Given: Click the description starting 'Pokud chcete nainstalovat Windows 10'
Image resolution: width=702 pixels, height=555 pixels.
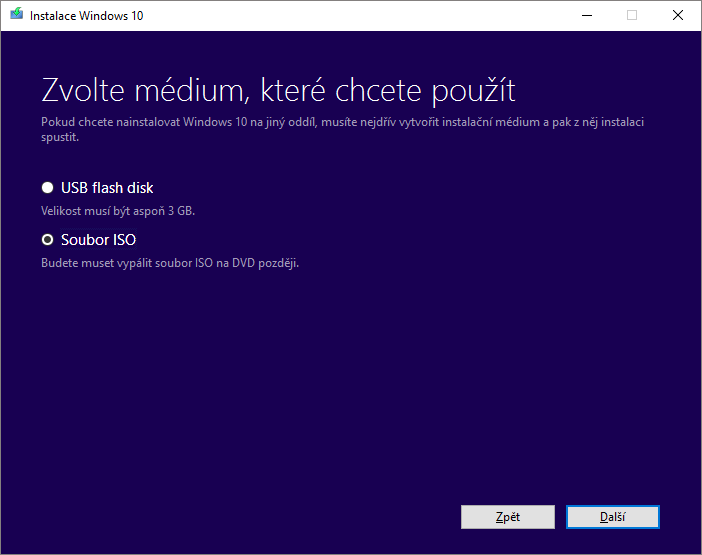Looking at the screenshot, I should [342, 129].
